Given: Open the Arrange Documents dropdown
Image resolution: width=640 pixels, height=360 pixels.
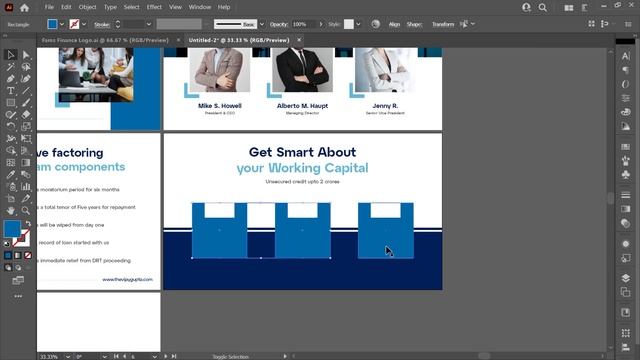Looking at the screenshot, I should click(569, 7).
